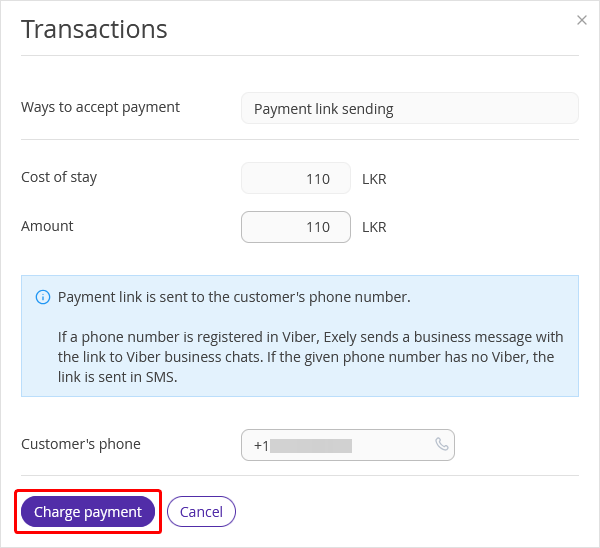The image size is (600, 548).
Task: Click the blue info icon
Action: click(x=43, y=297)
